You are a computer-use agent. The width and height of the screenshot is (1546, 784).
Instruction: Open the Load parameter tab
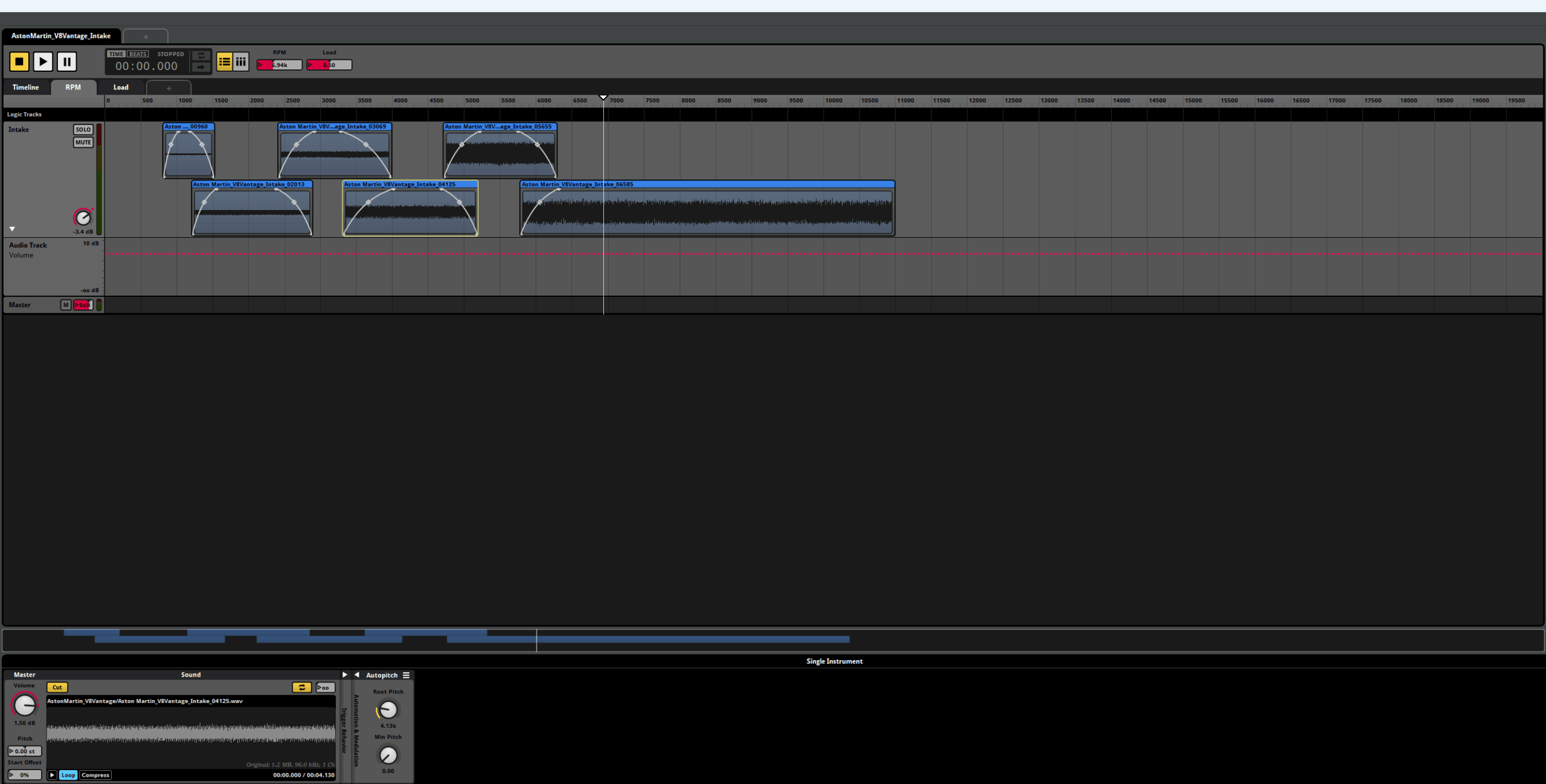click(121, 88)
